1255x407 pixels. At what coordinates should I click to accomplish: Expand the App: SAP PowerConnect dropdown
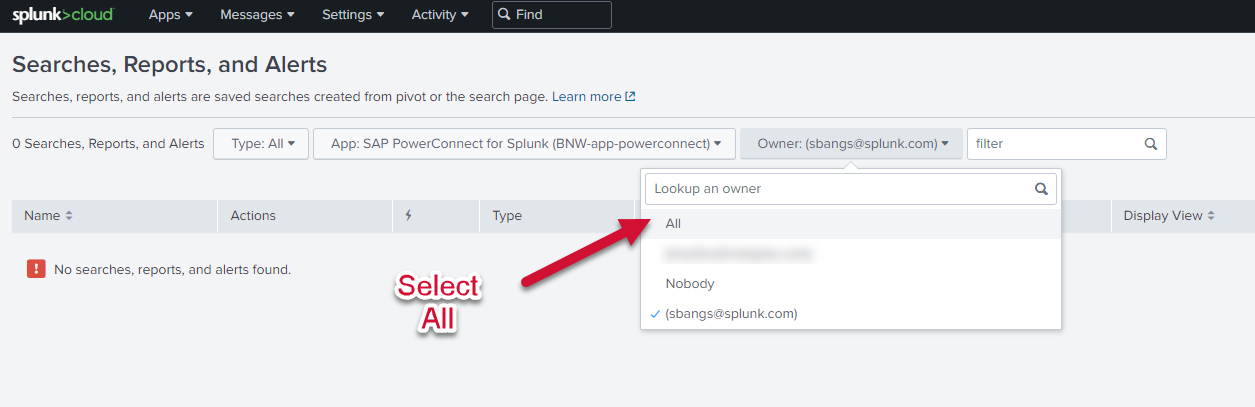coord(524,144)
